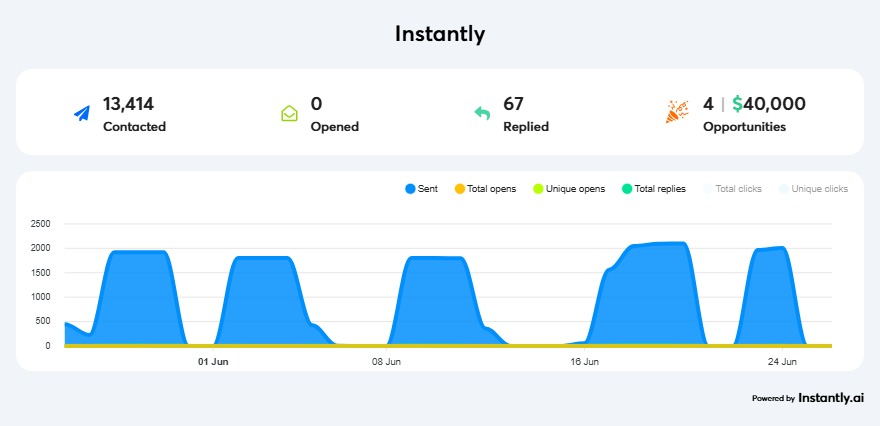Click the party popper Opportunities icon

677,112
